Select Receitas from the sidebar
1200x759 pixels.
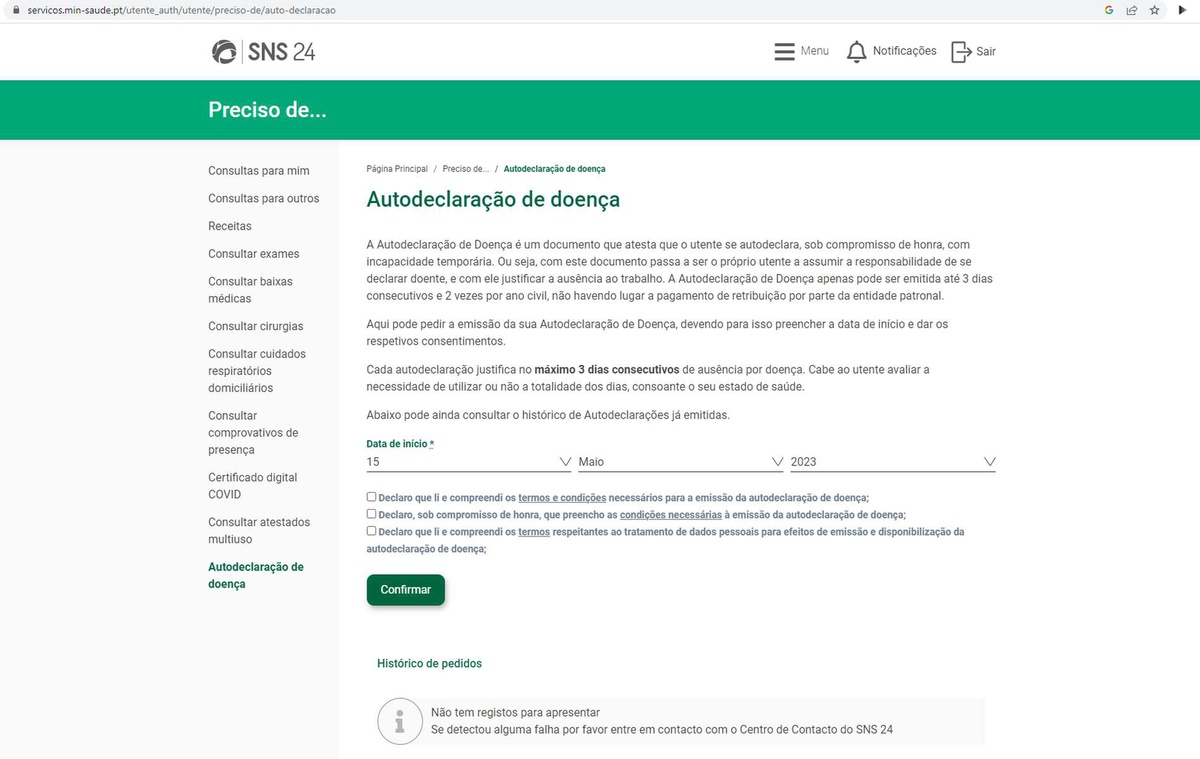click(230, 226)
